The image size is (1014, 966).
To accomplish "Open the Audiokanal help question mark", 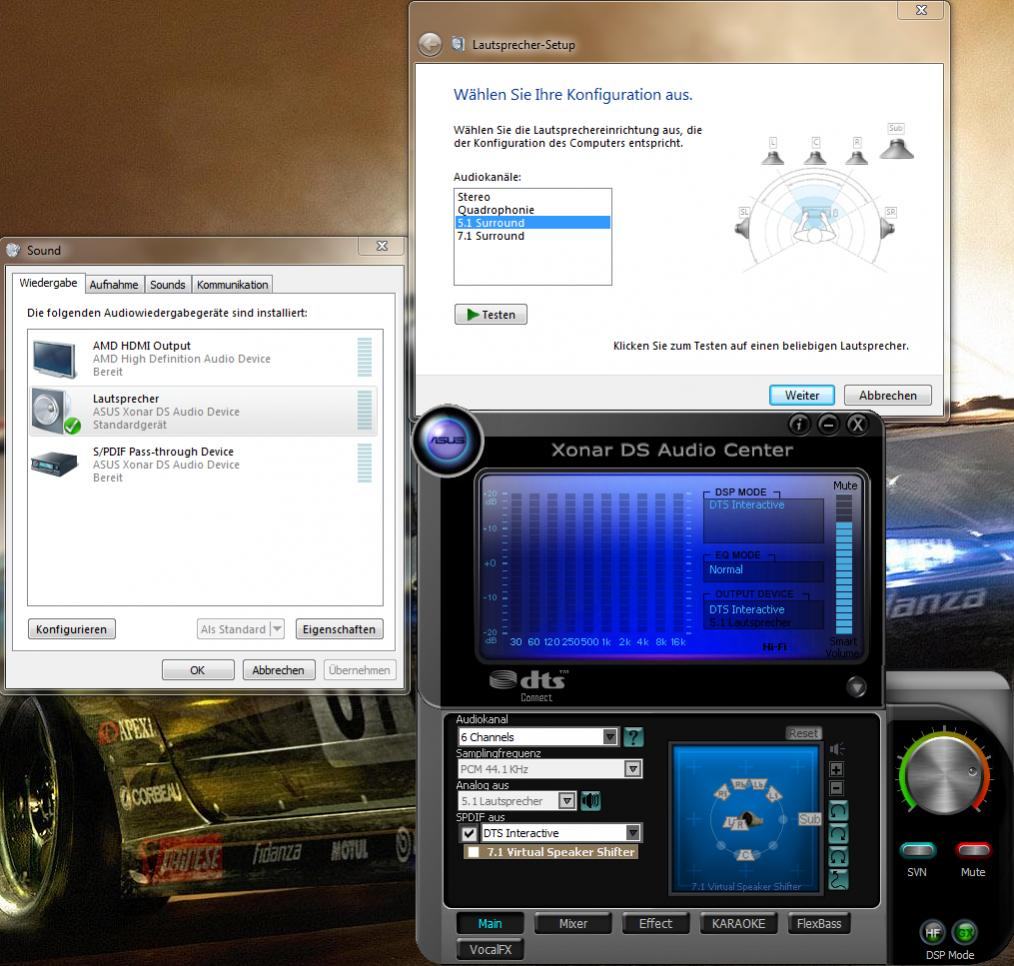I will point(634,736).
